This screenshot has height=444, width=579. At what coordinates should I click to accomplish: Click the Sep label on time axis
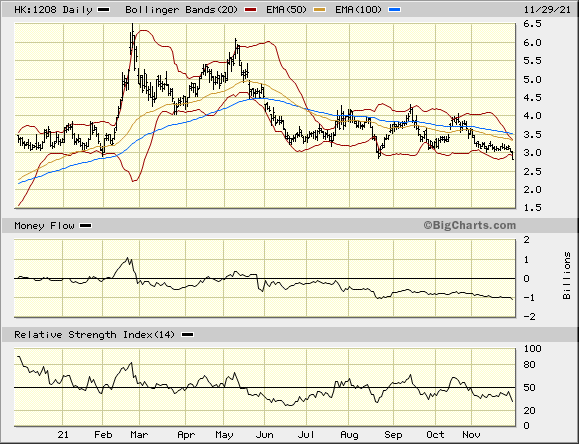tap(393, 435)
